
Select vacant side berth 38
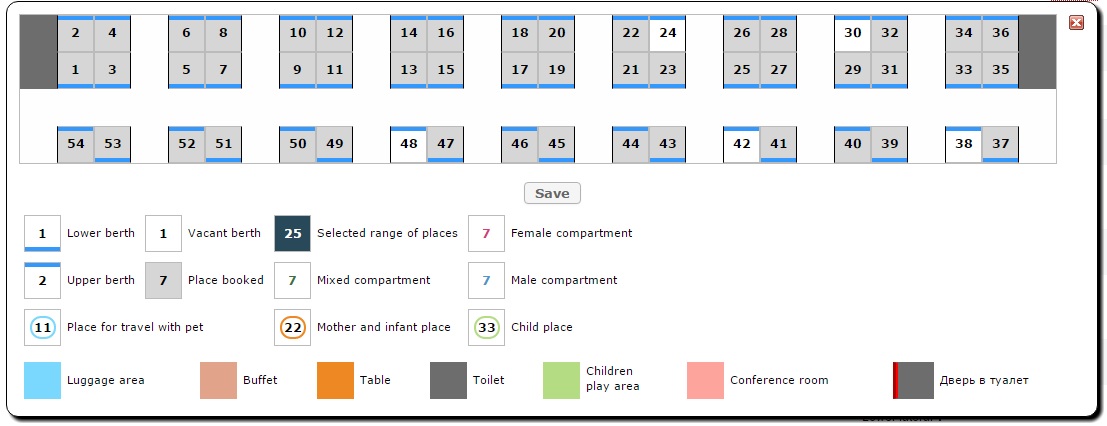963,144
